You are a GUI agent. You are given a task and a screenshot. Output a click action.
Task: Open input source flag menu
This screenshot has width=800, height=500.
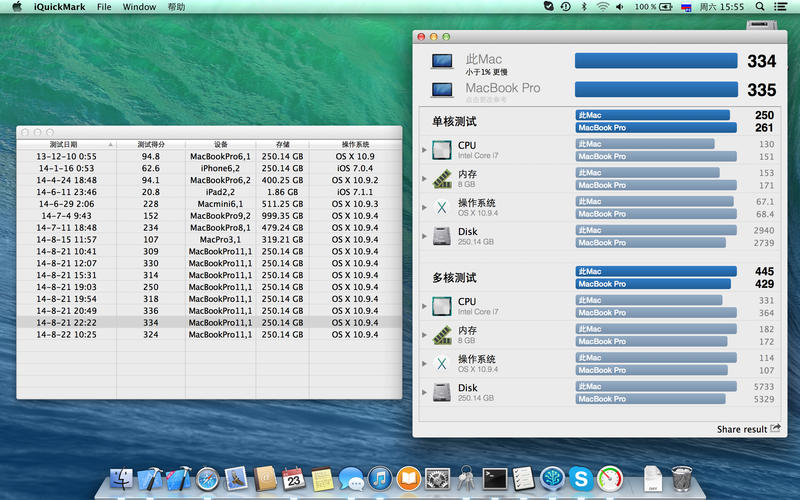(x=686, y=7)
